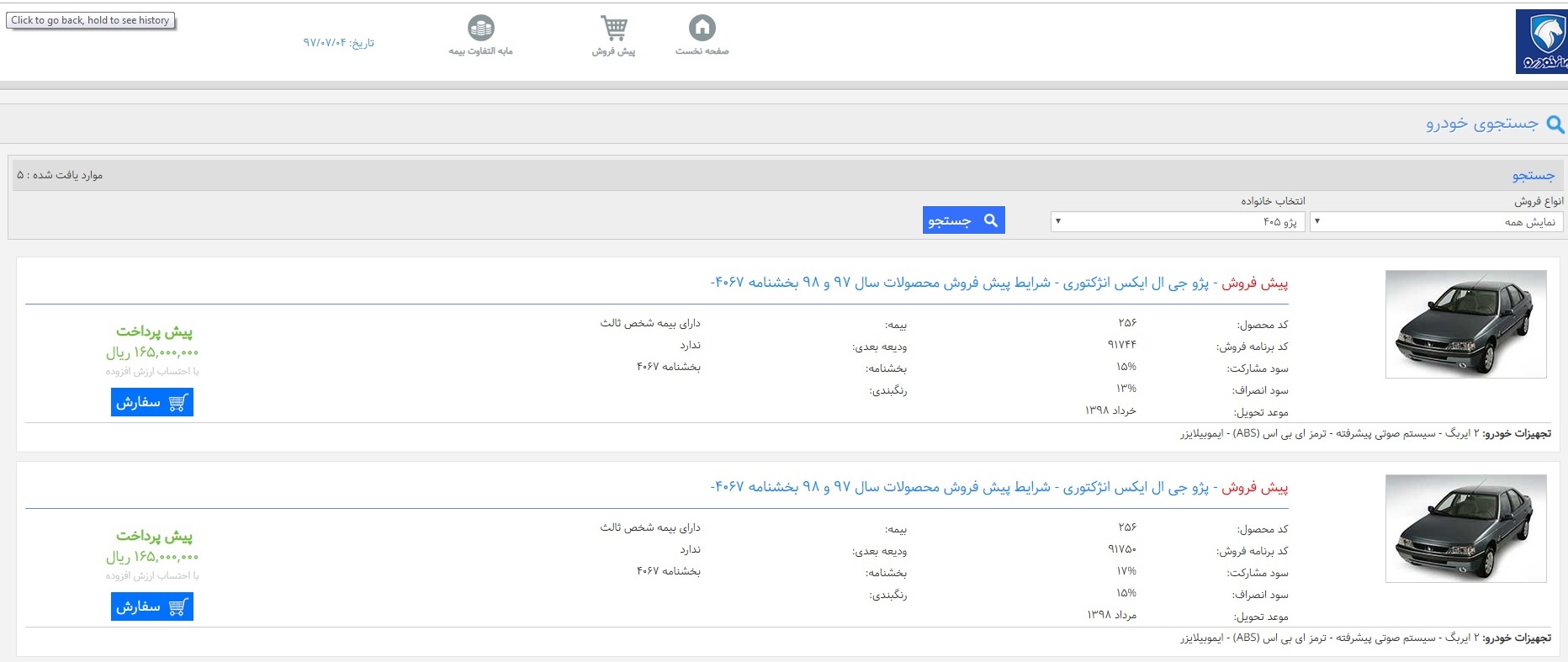The image size is (1568, 662).
Task: Click سفارش button for sale program ۹۱۷۴۴
Action: click(152, 402)
